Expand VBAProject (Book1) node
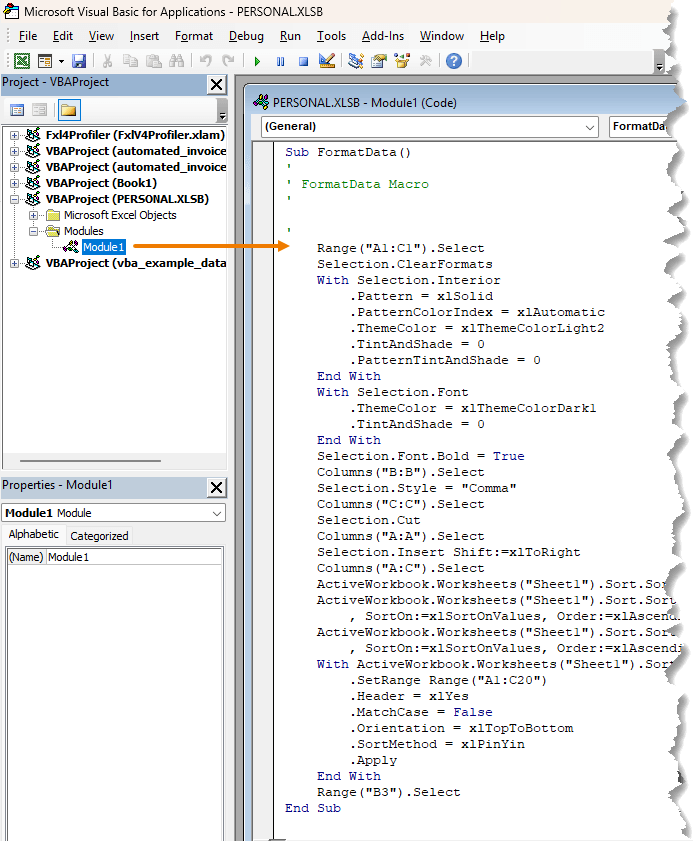Image resolution: width=694 pixels, height=841 pixels. tap(14, 183)
